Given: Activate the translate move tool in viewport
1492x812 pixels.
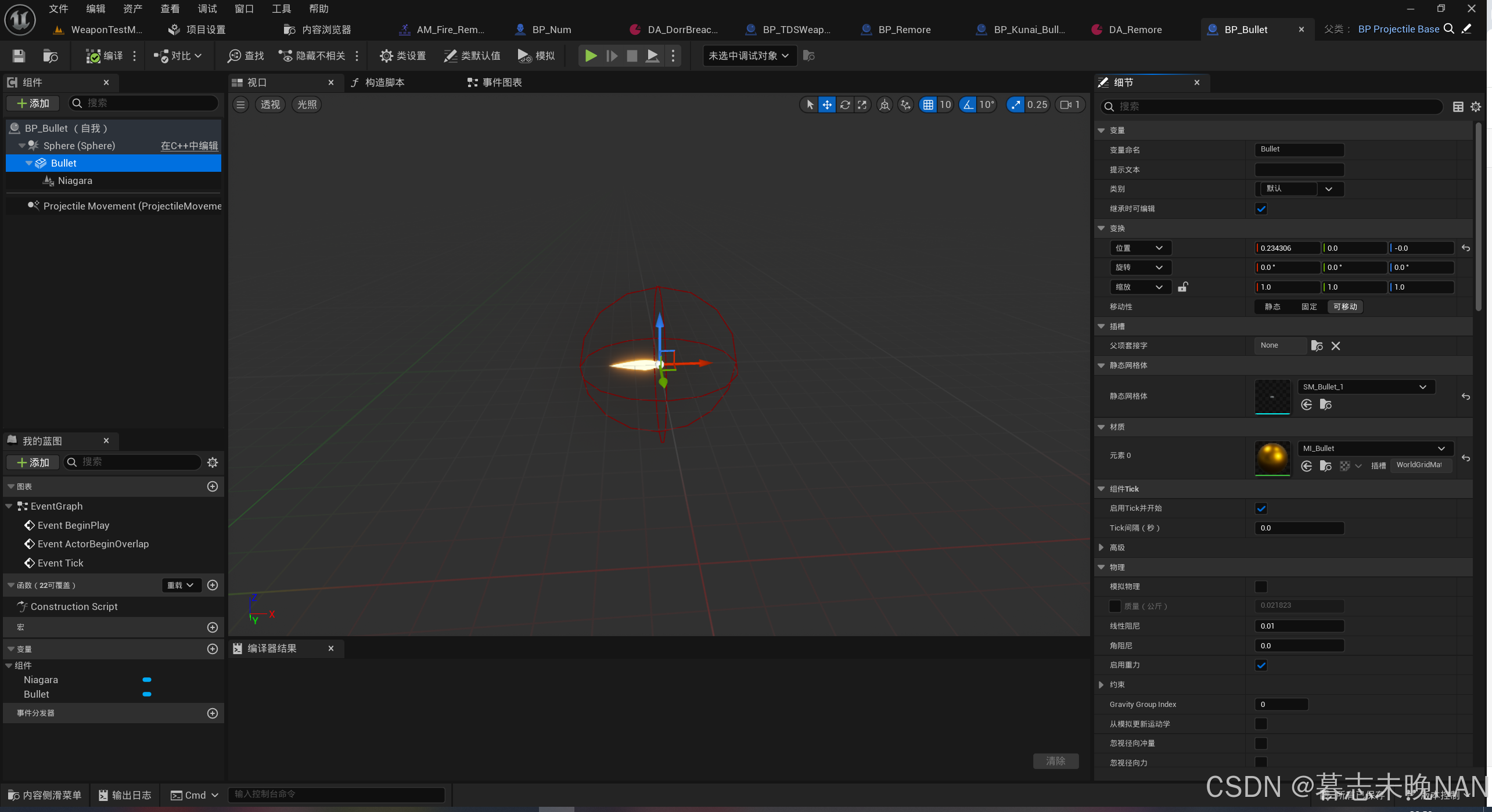Looking at the screenshot, I should [x=827, y=104].
